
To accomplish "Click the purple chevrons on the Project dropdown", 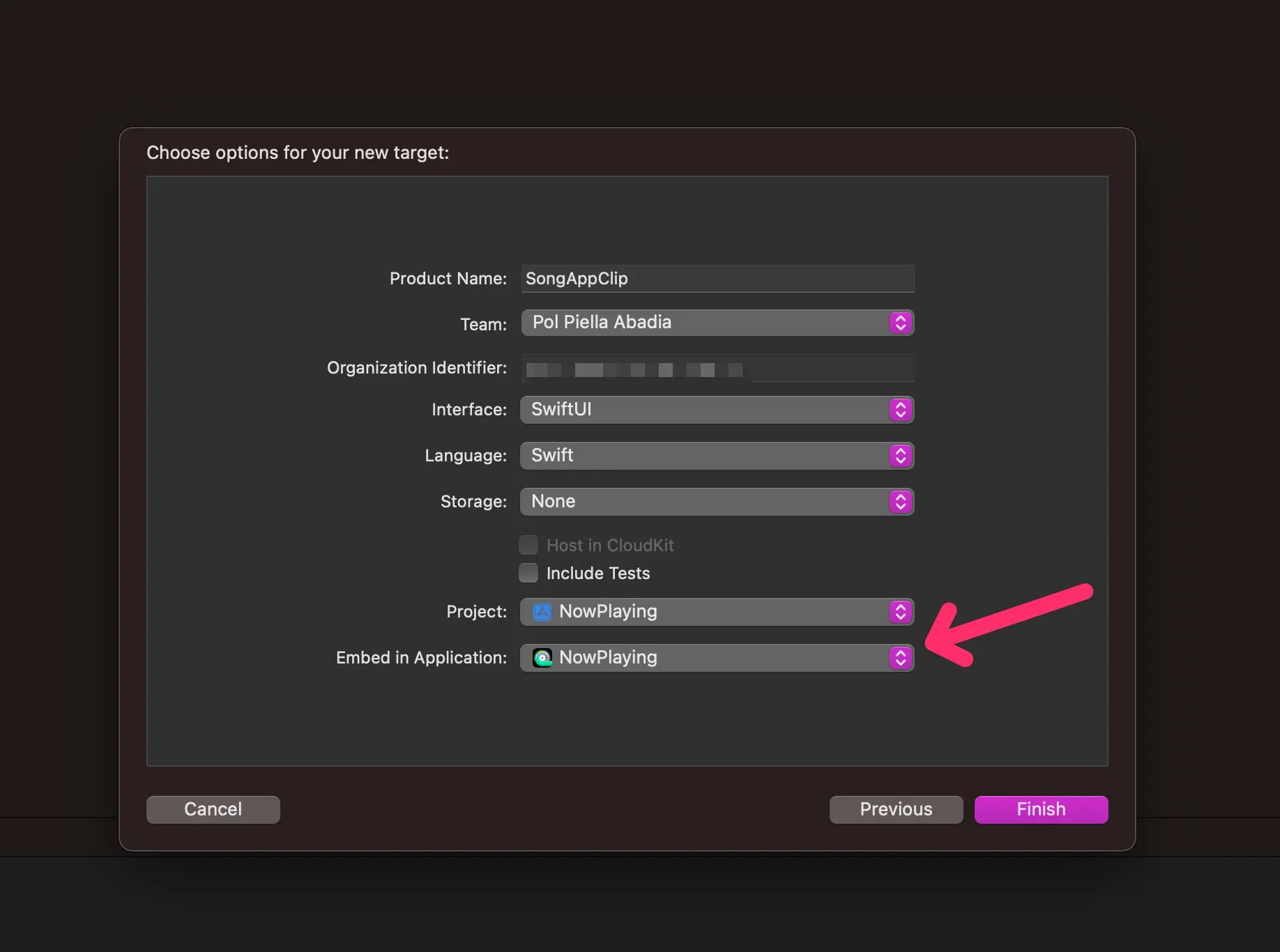I will coord(900,611).
